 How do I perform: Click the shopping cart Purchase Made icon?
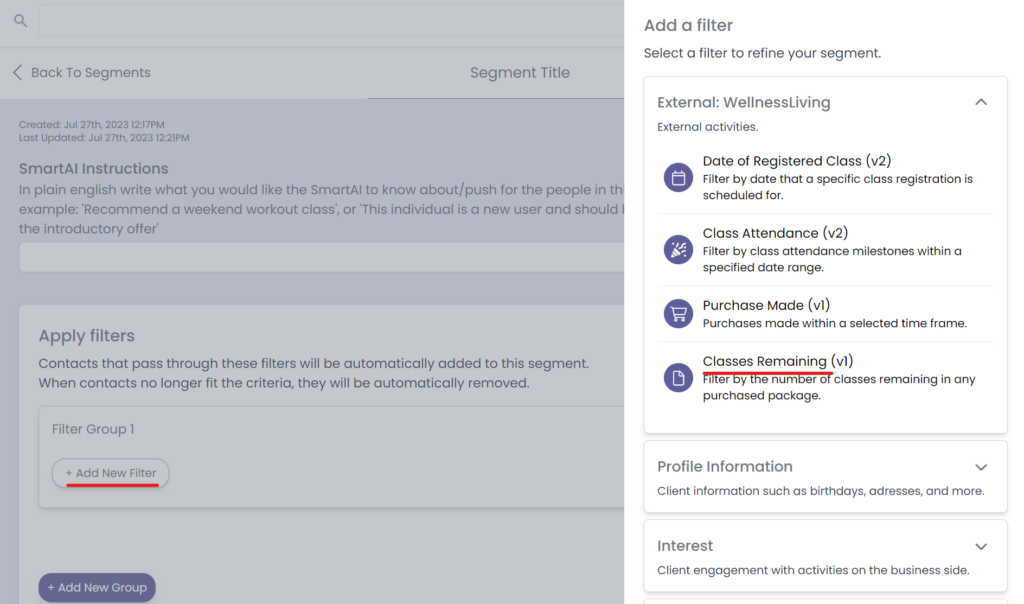678,314
